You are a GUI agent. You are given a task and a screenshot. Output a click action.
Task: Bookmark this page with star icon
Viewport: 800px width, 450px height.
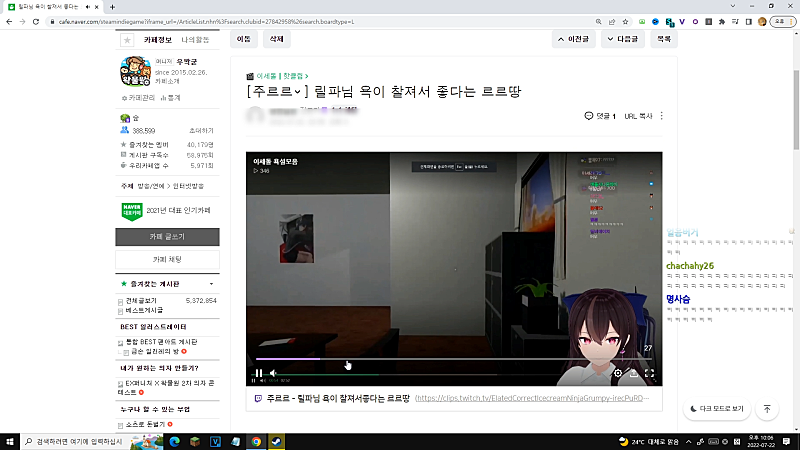click(625, 22)
